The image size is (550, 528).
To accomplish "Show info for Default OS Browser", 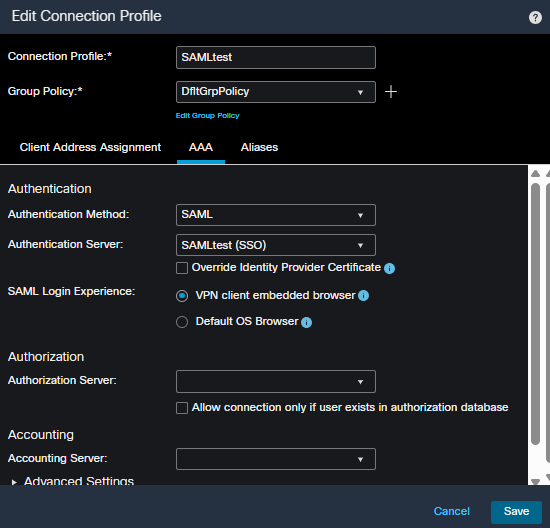I will click(306, 322).
